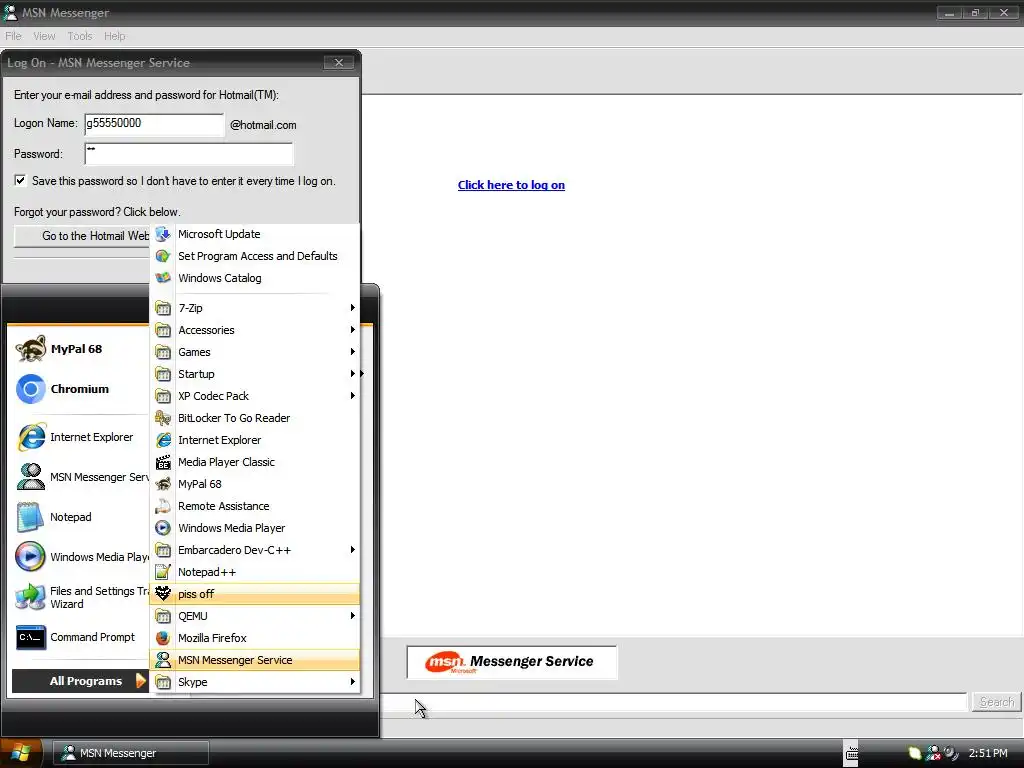Click the 'piss off' program icon
The height and width of the screenshot is (768, 1024).
[x=163, y=594]
